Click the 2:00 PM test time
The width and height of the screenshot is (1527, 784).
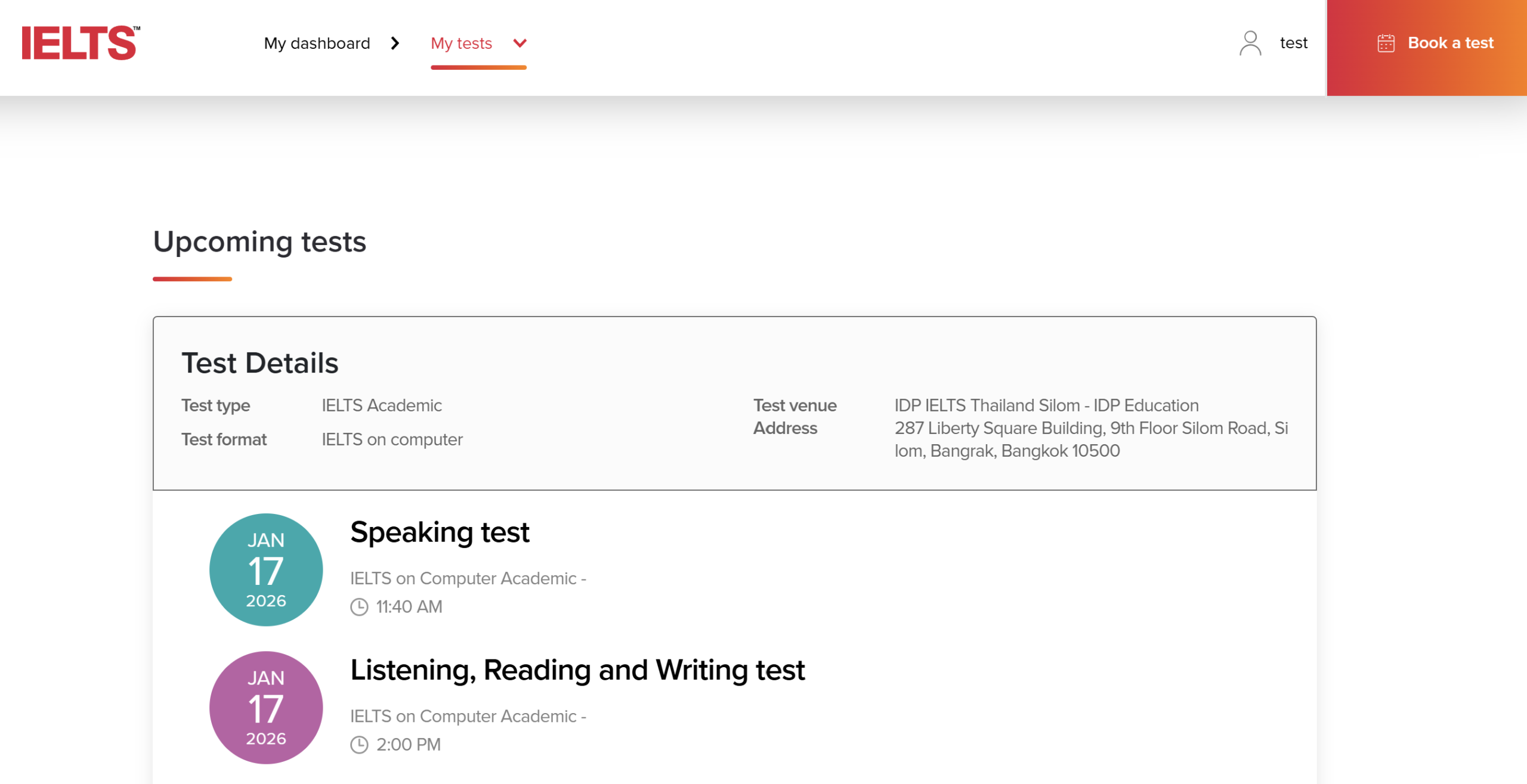tap(409, 745)
